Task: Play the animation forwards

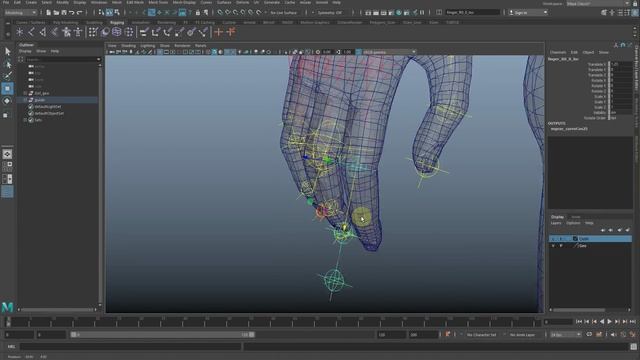Action: click(x=609, y=322)
